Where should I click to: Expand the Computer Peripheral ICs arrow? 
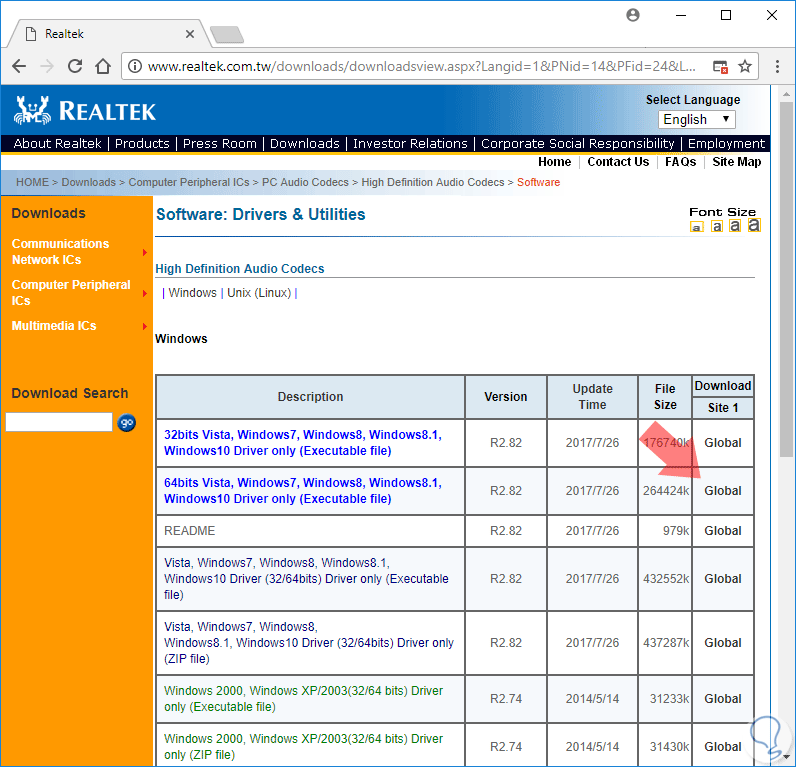pos(145,293)
